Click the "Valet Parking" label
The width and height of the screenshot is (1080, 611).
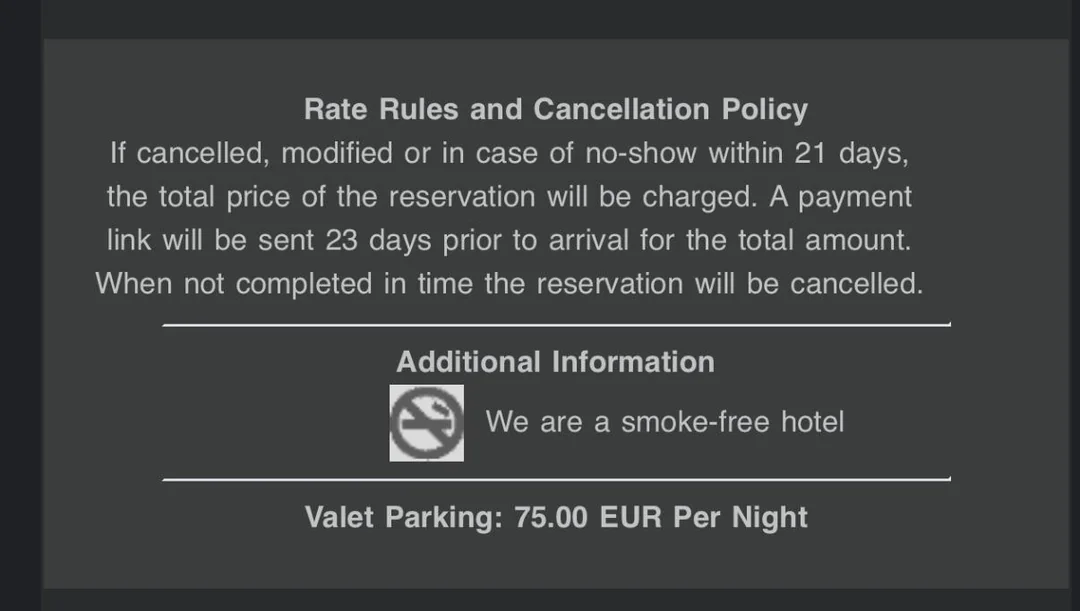coord(398,518)
